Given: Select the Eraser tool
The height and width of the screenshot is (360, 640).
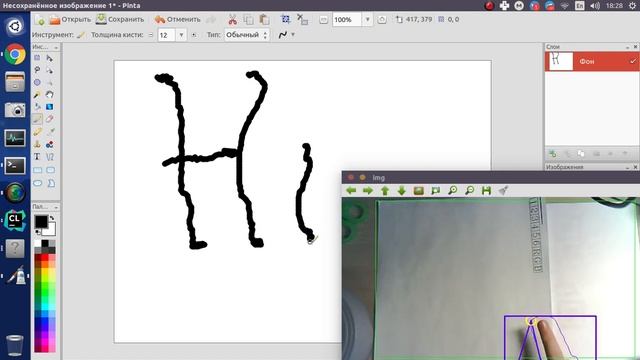Looking at the screenshot, I should (x=50, y=119).
